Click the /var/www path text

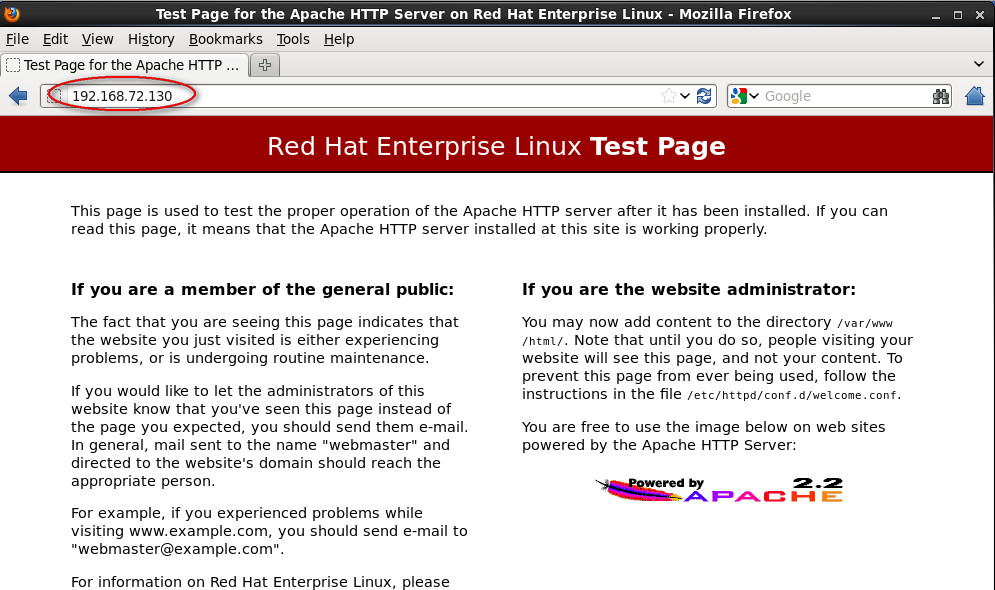tap(865, 324)
